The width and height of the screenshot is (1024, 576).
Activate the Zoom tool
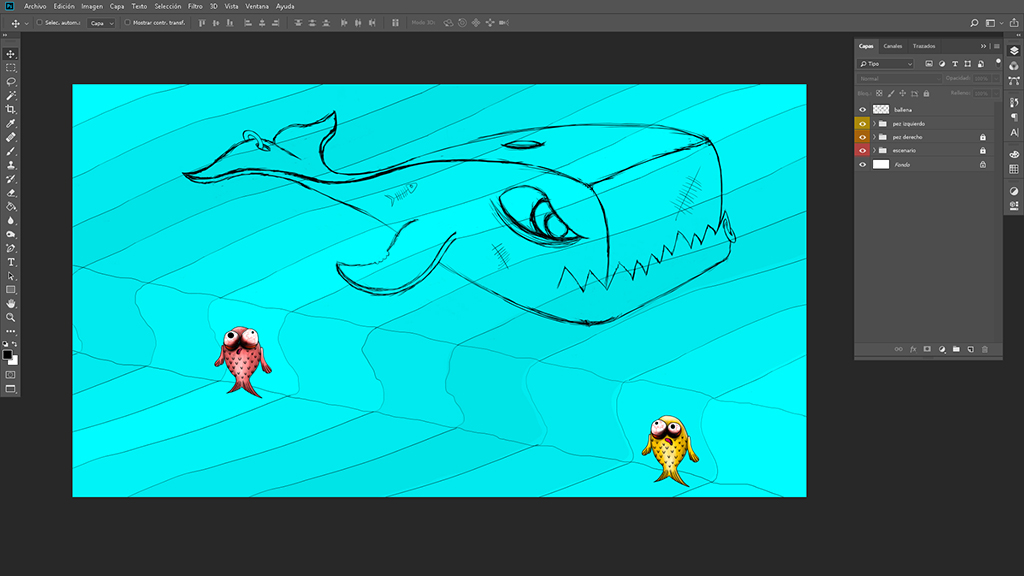(x=11, y=317)
